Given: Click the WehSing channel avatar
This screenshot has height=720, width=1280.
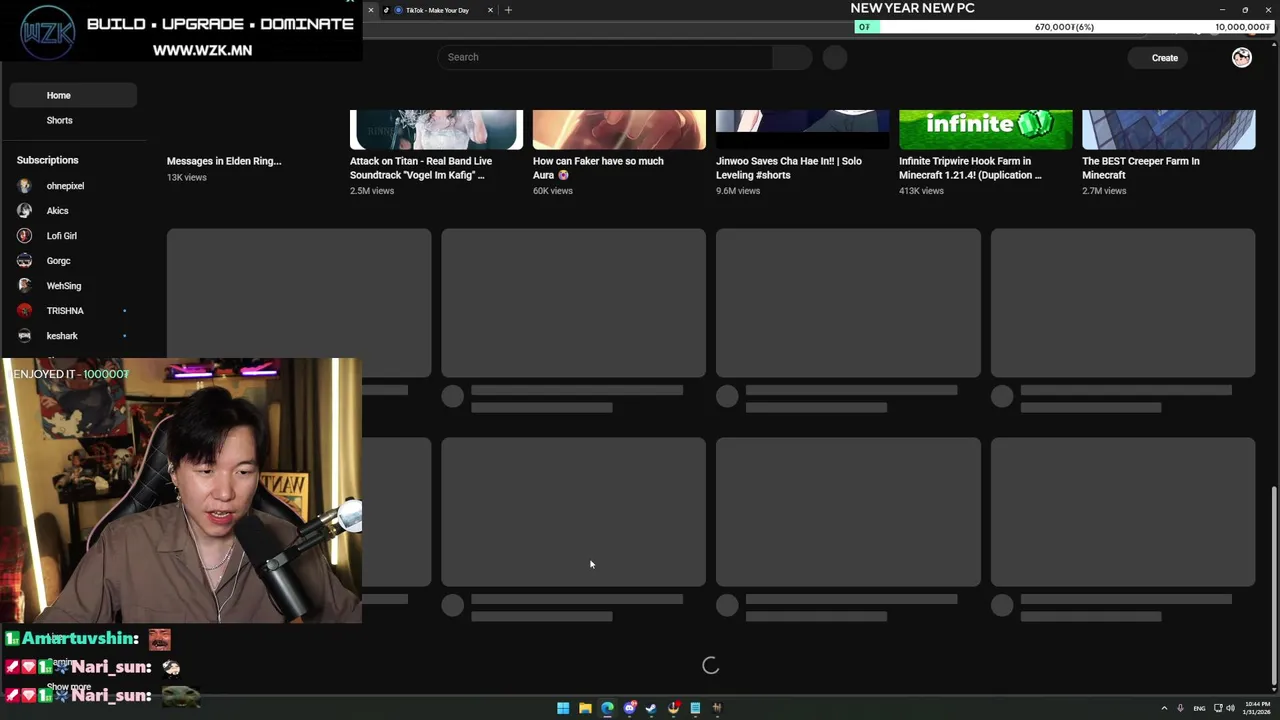Looking at the screenshot, I should point(24,286).
